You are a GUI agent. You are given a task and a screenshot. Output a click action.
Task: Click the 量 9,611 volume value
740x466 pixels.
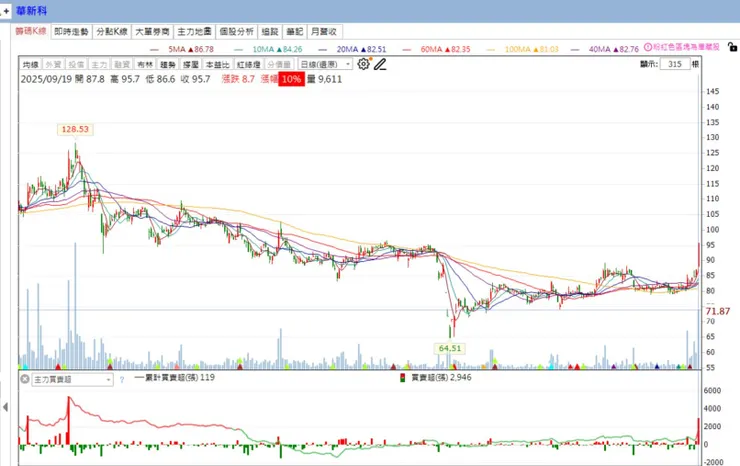pos(324,79)
